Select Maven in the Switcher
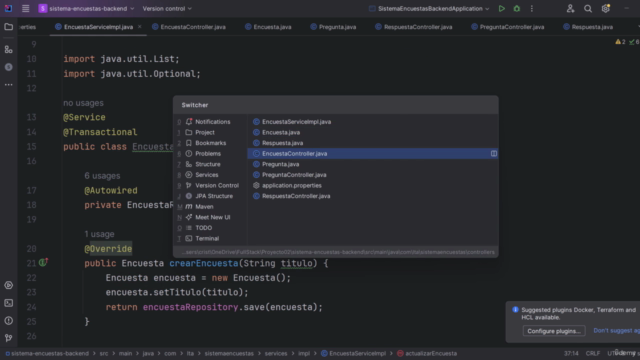The width and height of the screenshot is (640, 360). (210, 207)
